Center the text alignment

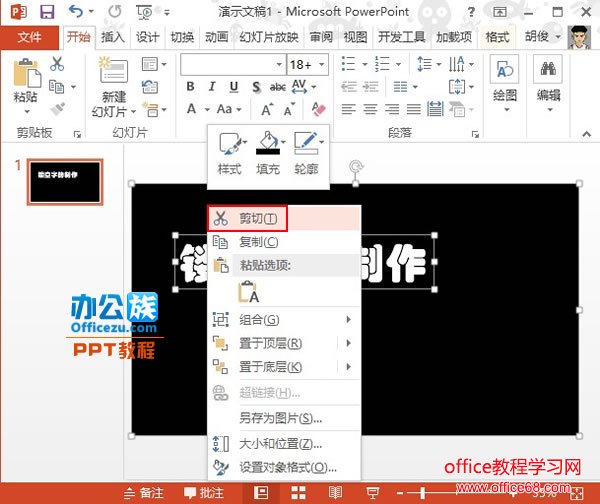click(370, 110)
